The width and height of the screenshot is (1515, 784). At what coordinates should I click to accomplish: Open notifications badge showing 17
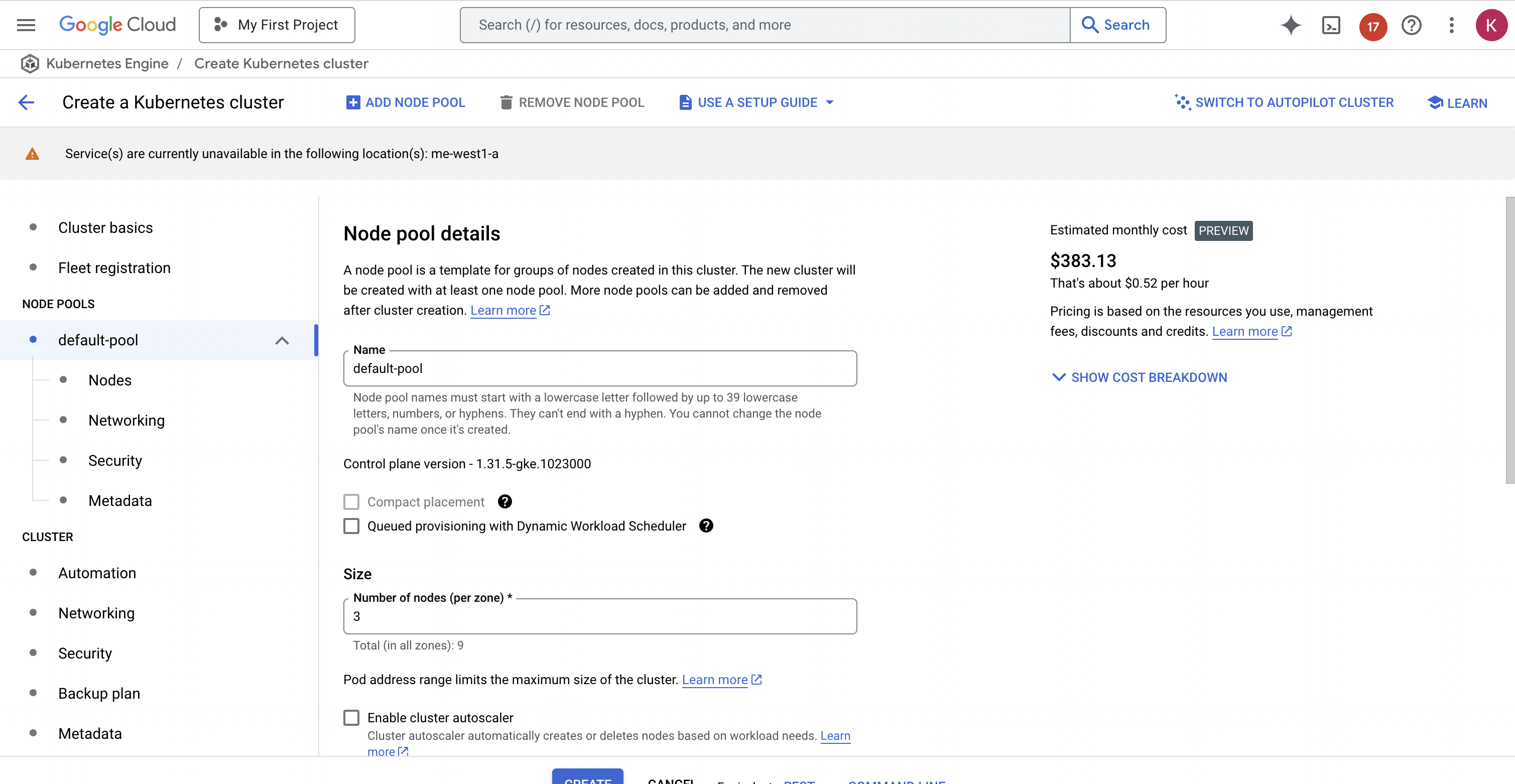(1372, 26)
